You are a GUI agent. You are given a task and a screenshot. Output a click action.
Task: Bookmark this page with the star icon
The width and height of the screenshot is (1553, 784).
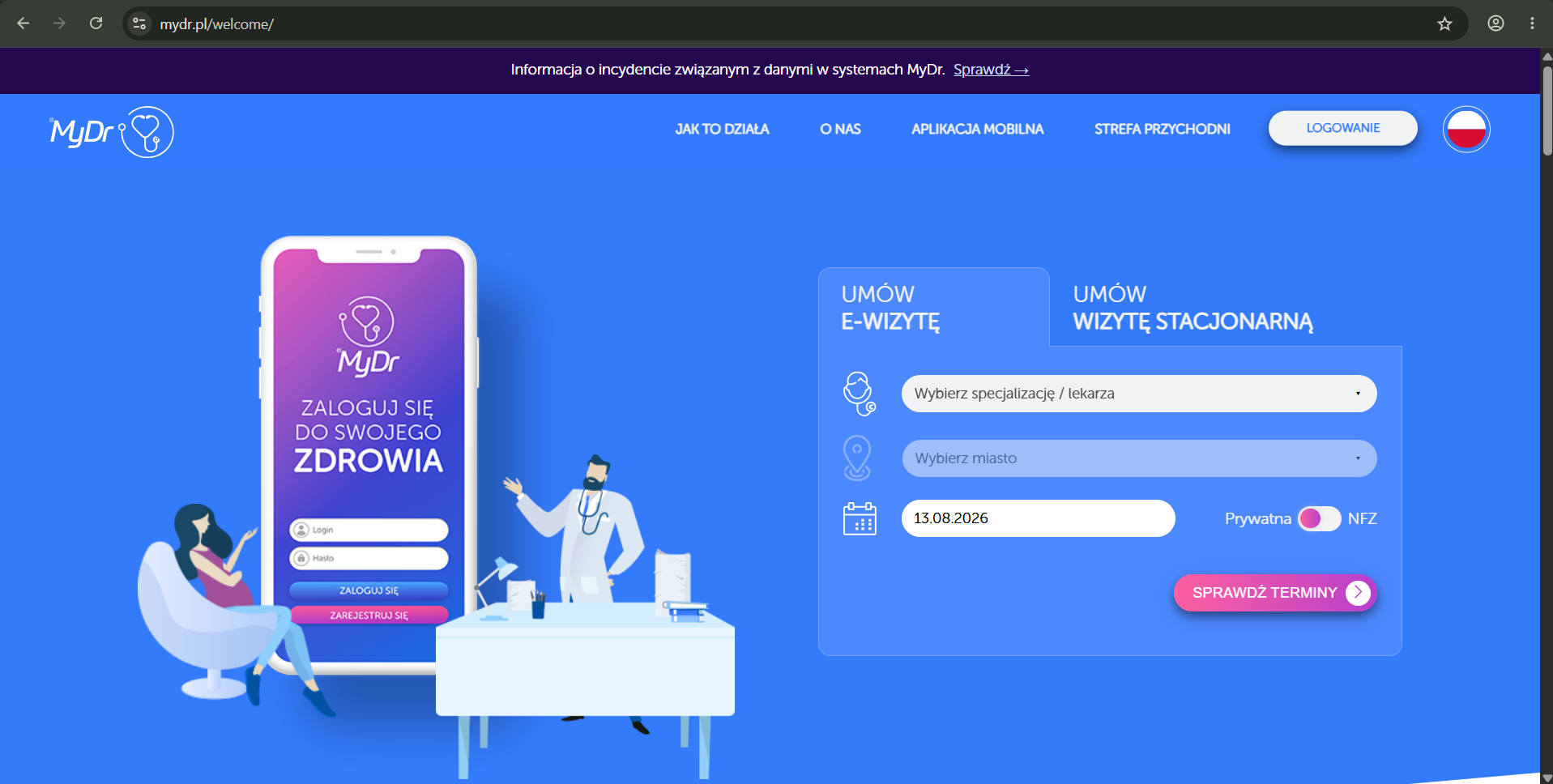[1444, 23]
